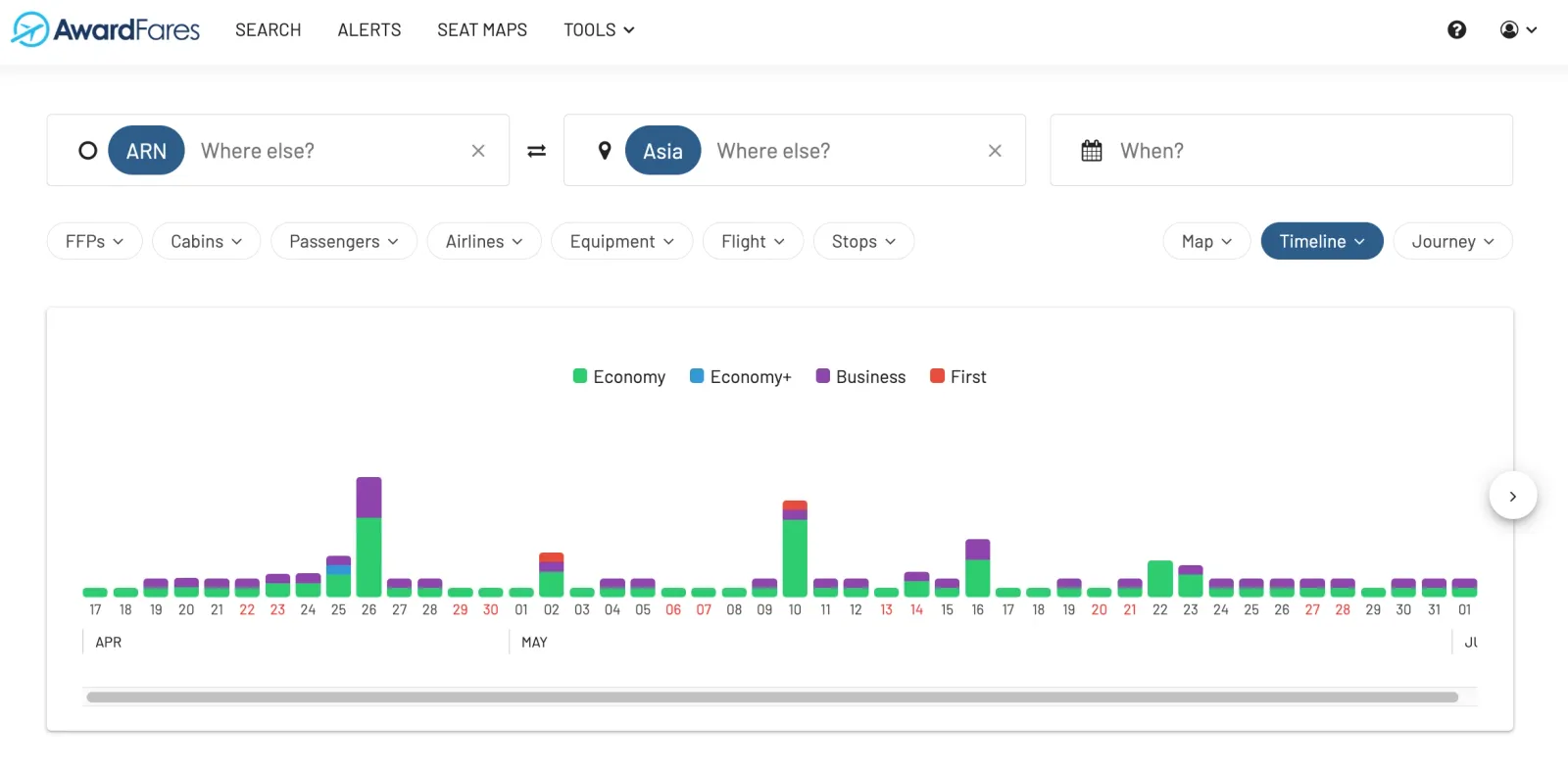1568x770 pixels.
Task: Toggle the Economy+ legend series
Action: coord(740,377)
